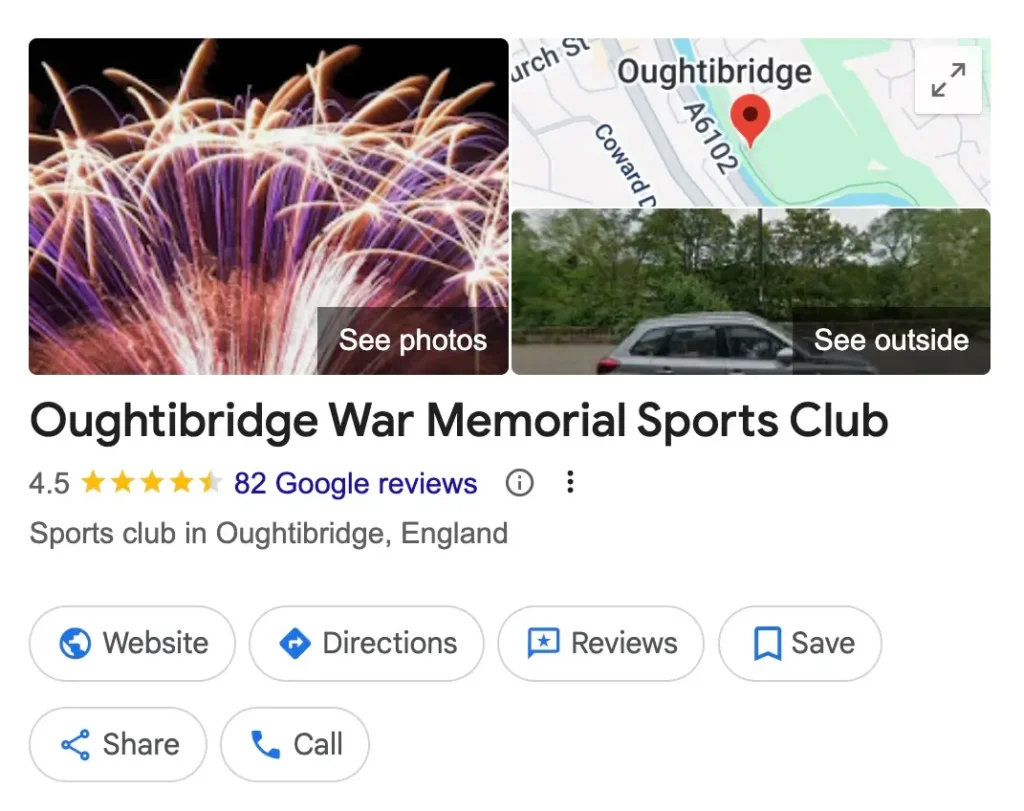Open the street view car thumbnail
Viewport: 1024px width, 811px height.
coord(750,292)
